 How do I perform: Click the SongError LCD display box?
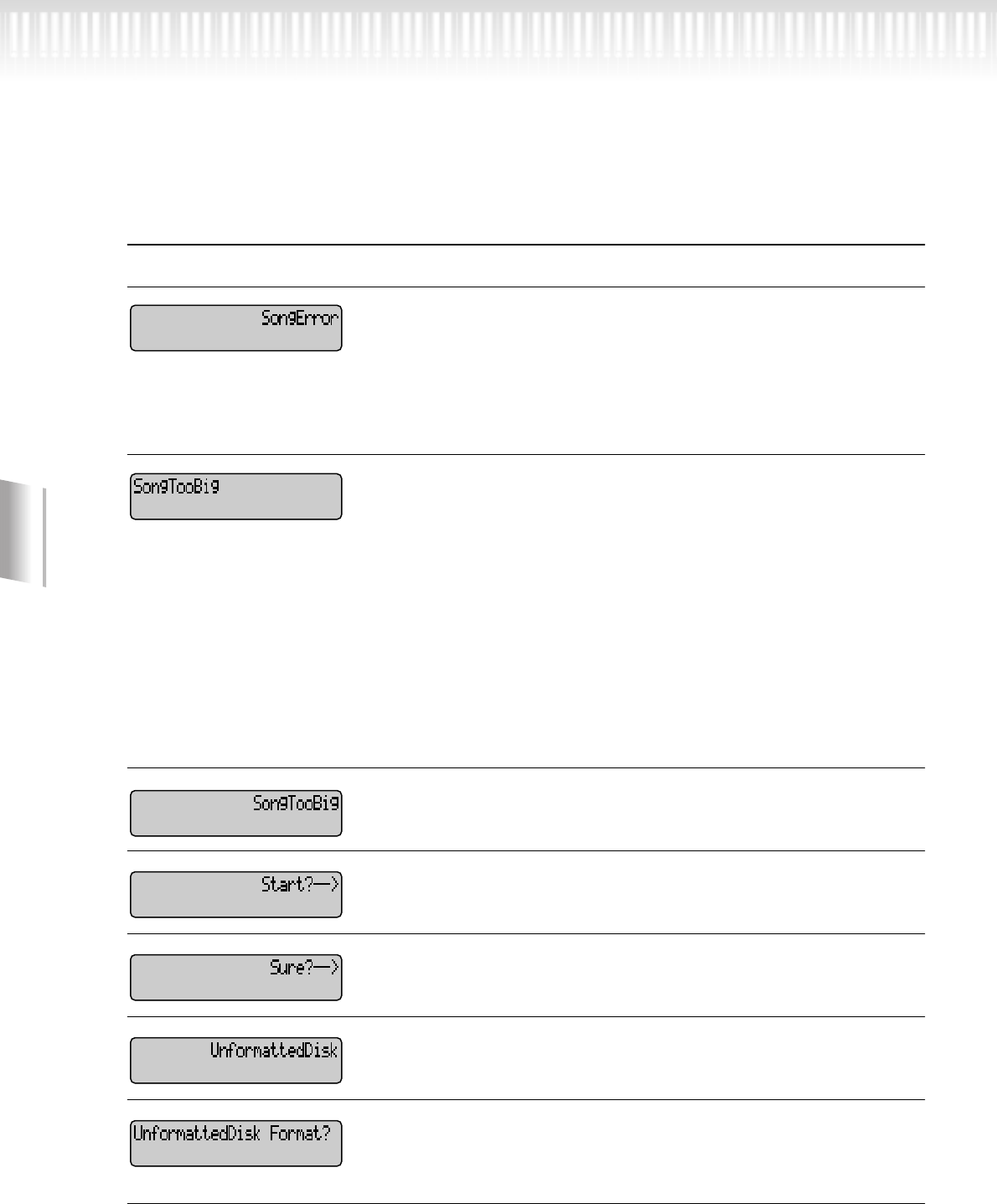point(236,328)
